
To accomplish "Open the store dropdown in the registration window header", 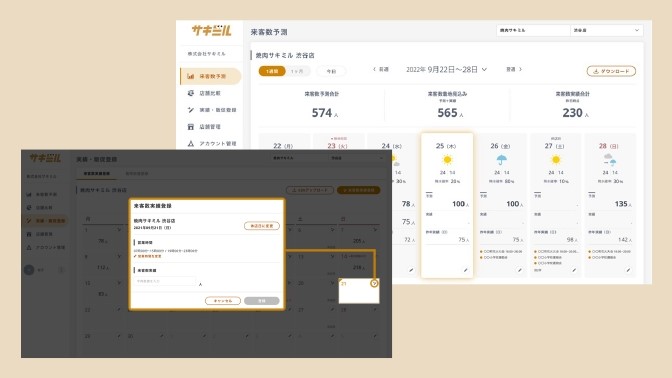I will [x=356, y=158].
